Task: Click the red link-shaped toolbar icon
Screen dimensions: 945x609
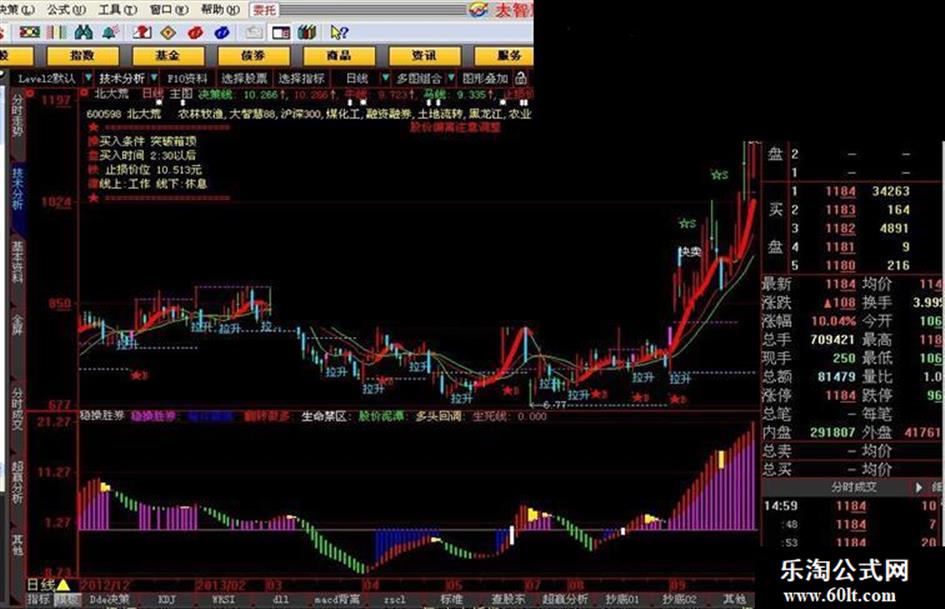Action: pyautogui.click(x=195, y=33)
